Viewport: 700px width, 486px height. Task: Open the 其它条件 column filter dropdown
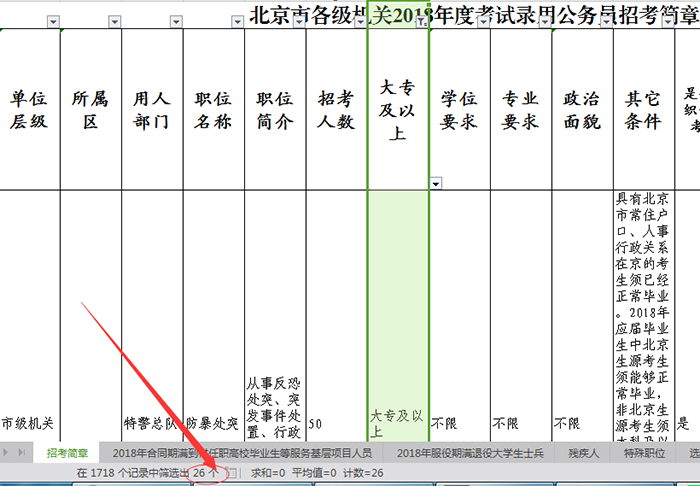click(668, 21)
